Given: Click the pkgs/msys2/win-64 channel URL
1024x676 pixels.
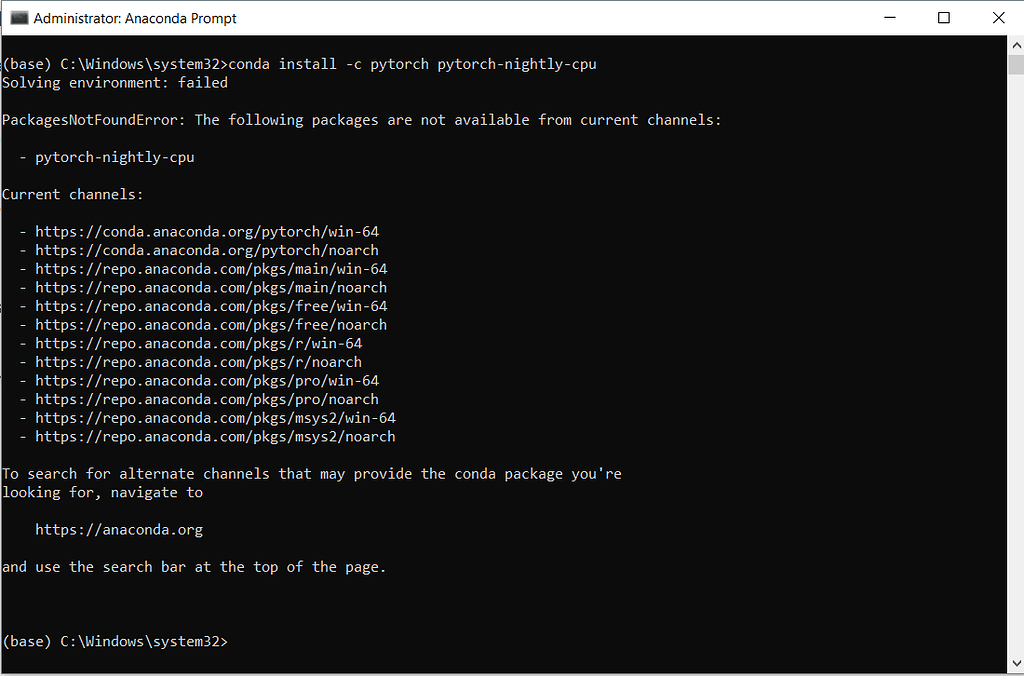Looking at the screenshot, I should click(x=215, y=418).
